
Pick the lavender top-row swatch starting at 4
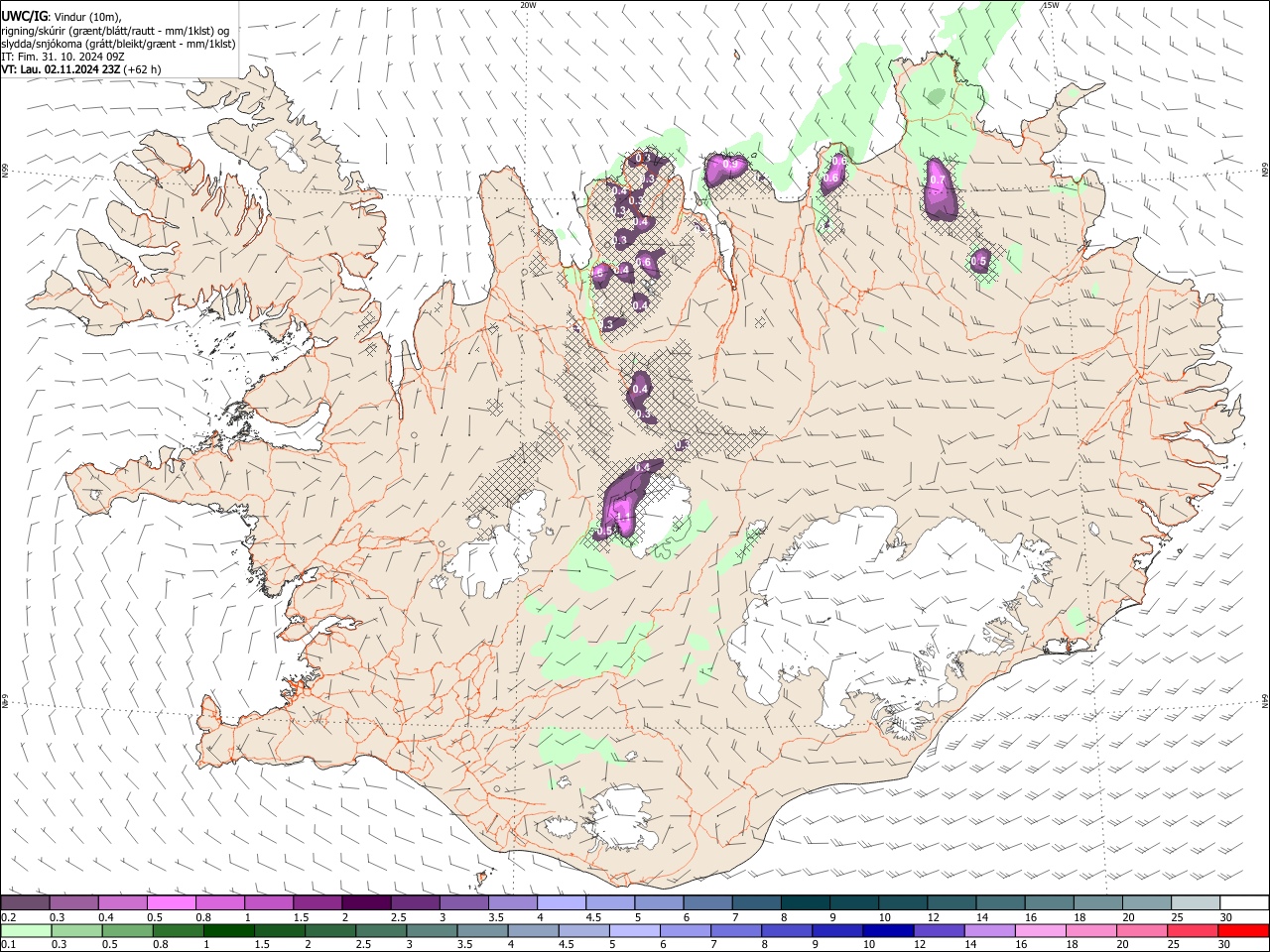pyautogui.click(x=562, y=903)
